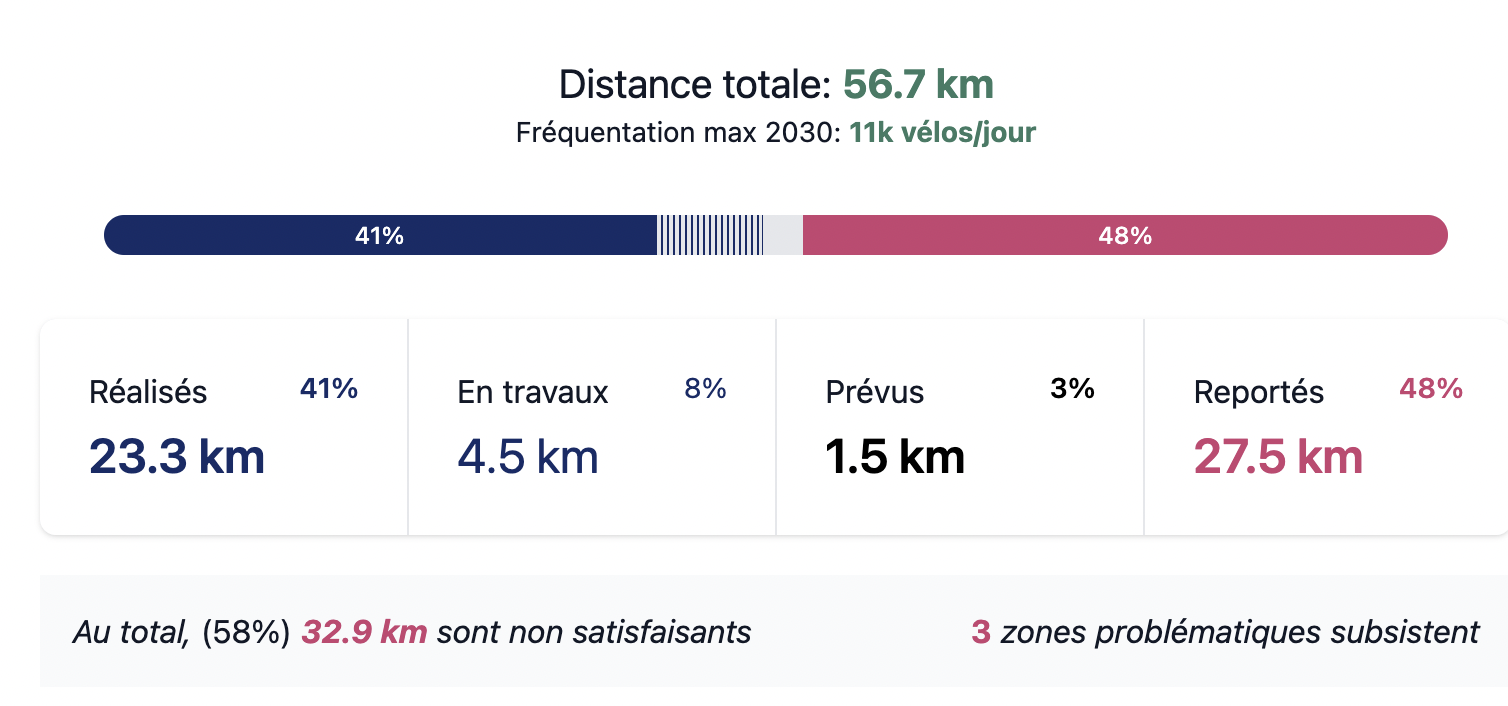Click the green 56.7 km total distance
The width and height of the screenshot is (1508, 706).
918,85
